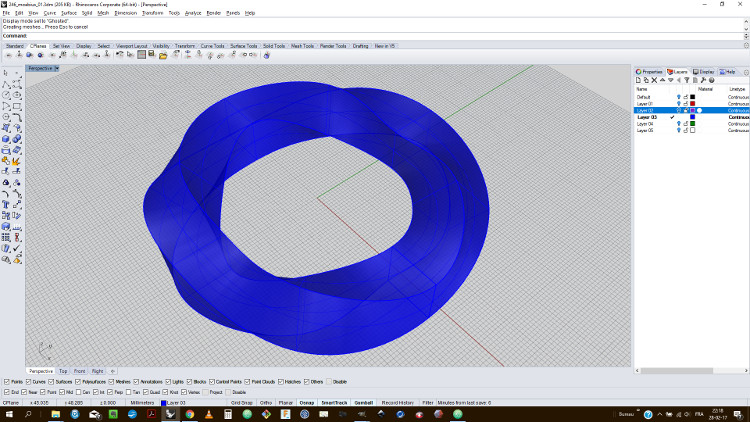Select the Layer 05 row in the layer list
Viewport: 750px width, 422px height.
click(x=692, y=131)
